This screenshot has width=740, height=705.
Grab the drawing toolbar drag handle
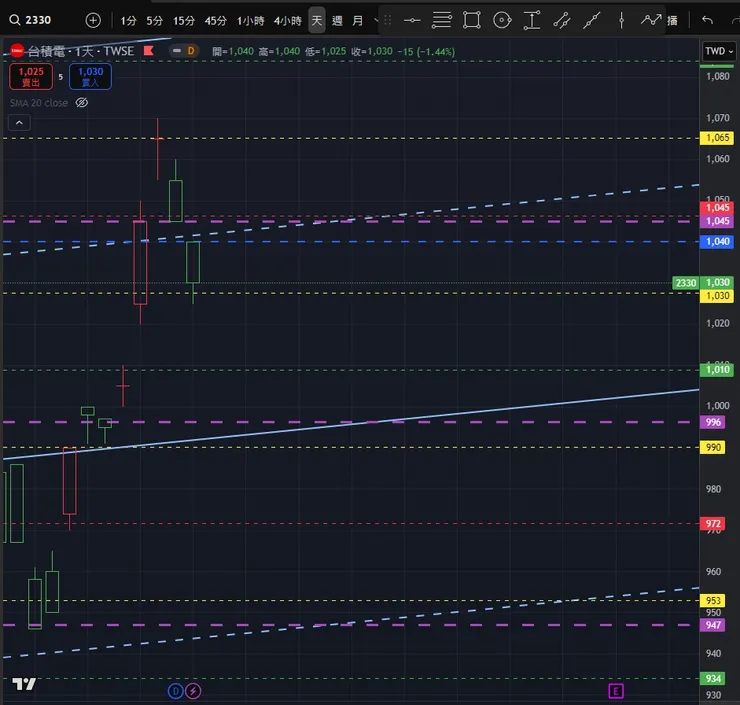(387, 20)
